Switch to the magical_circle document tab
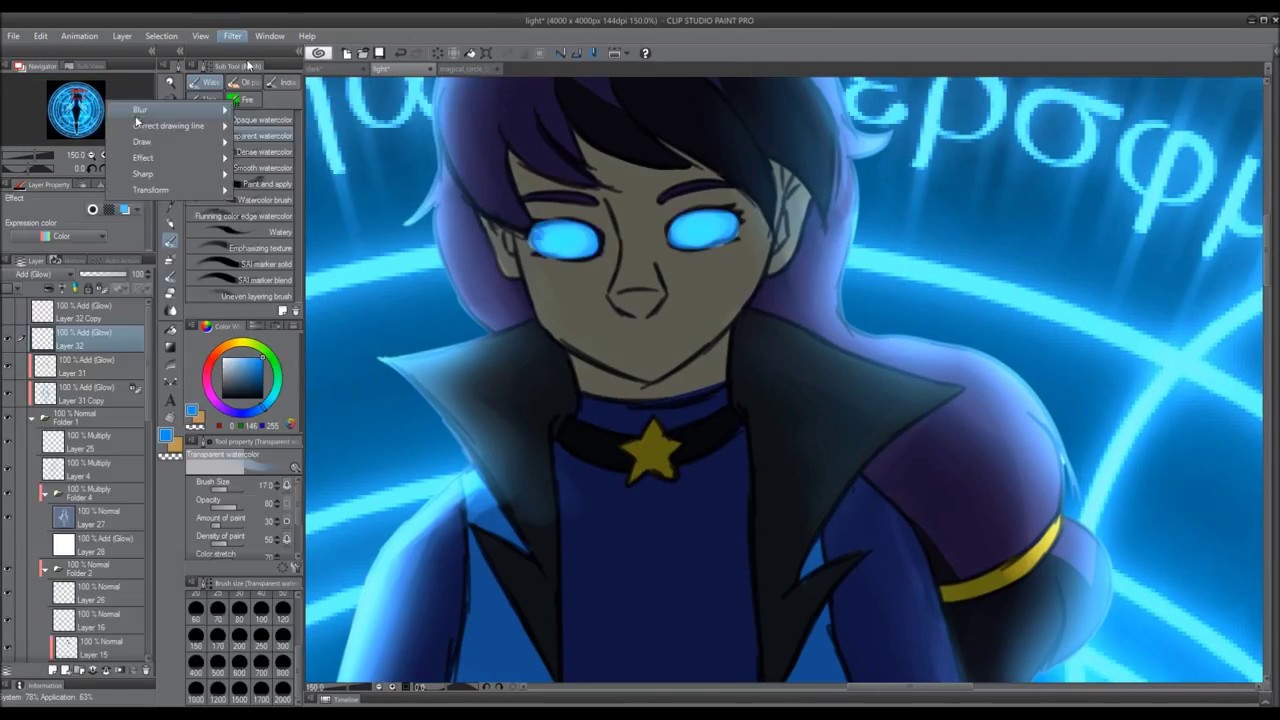Screen dimensions: 1280x720 (468, 69)
